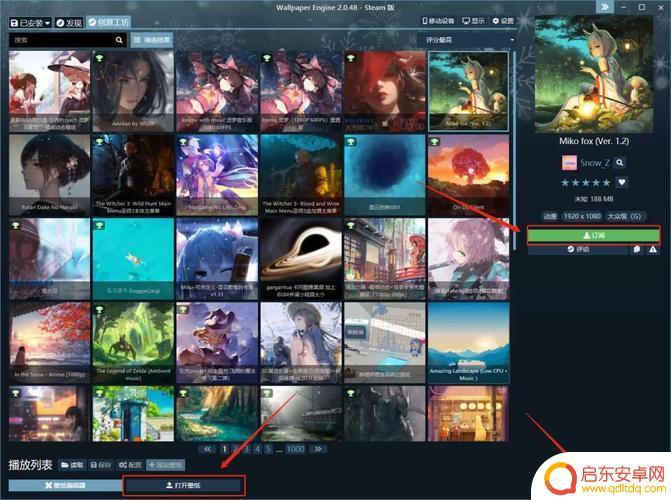This screenshot has width=671, height=500.
Task: Click the 1920 x 1080 resolution tag
Action: [582, 216]
